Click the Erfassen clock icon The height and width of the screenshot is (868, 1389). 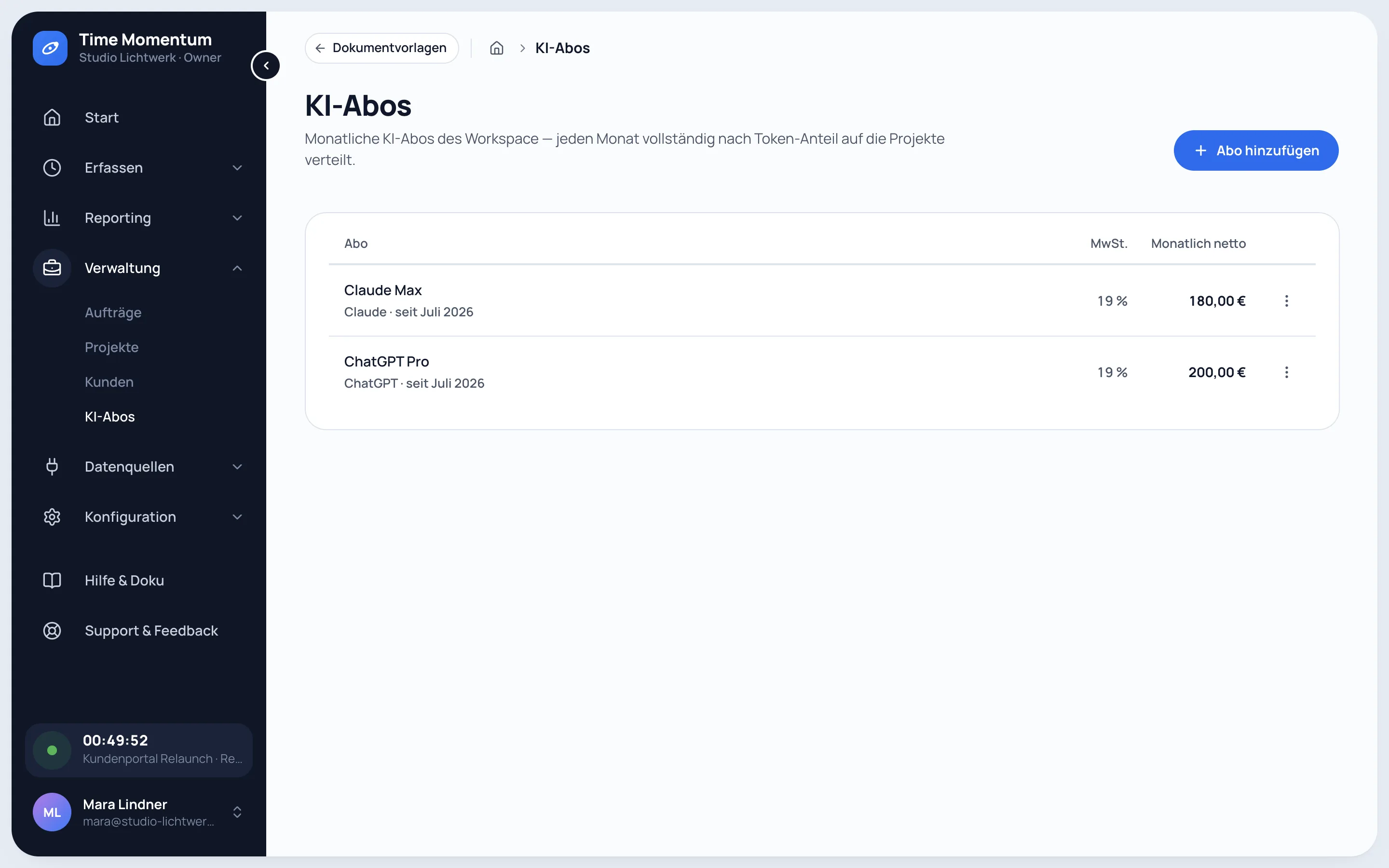click(52, 168)
